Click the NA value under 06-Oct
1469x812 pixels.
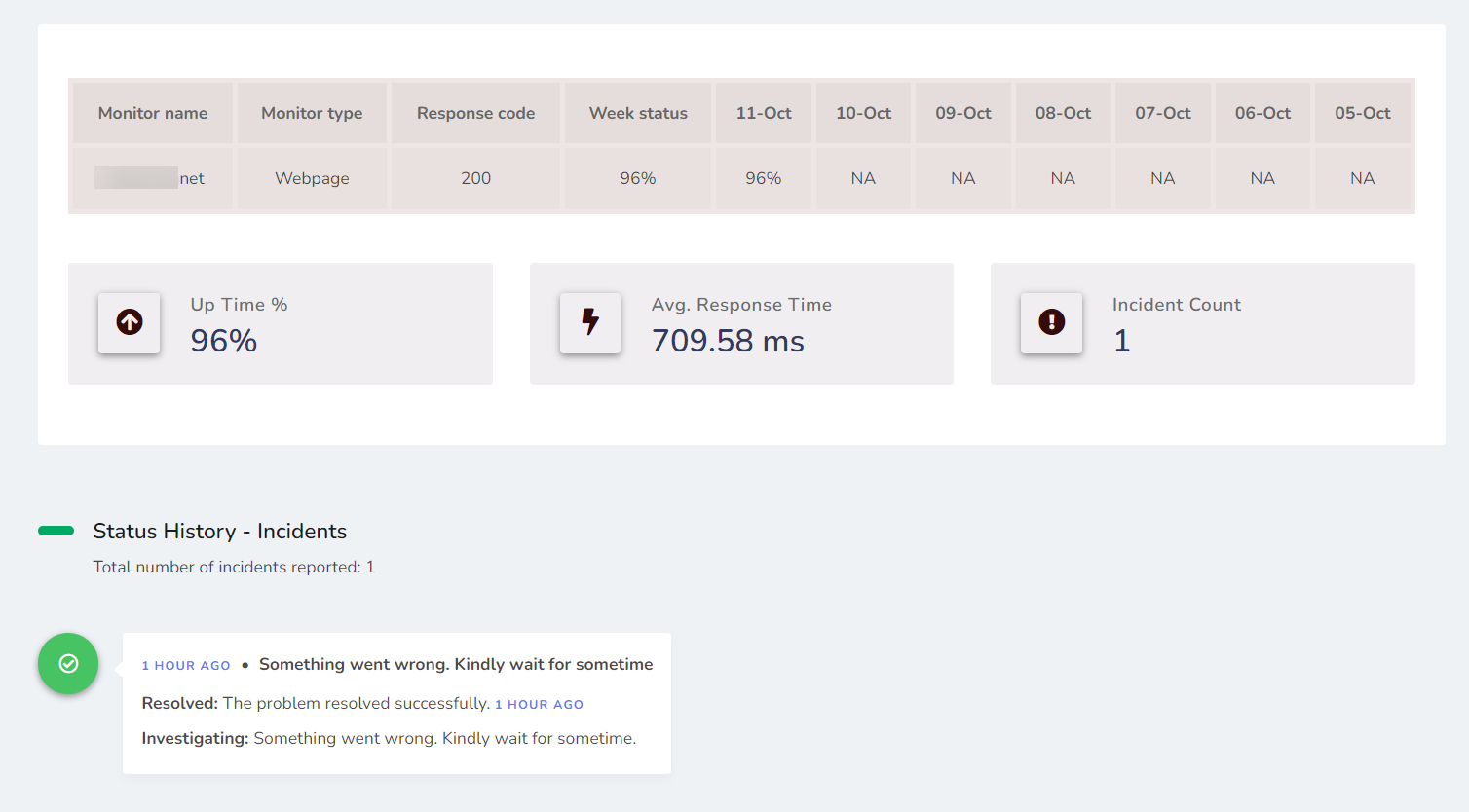1262,178
